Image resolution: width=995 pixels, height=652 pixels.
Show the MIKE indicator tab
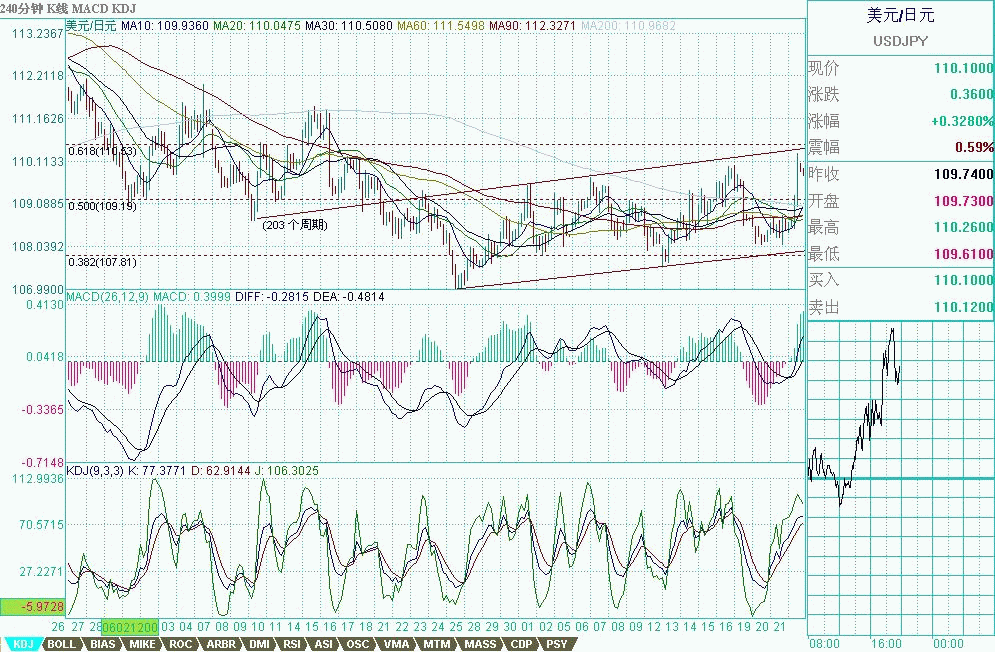pos(142,644)
